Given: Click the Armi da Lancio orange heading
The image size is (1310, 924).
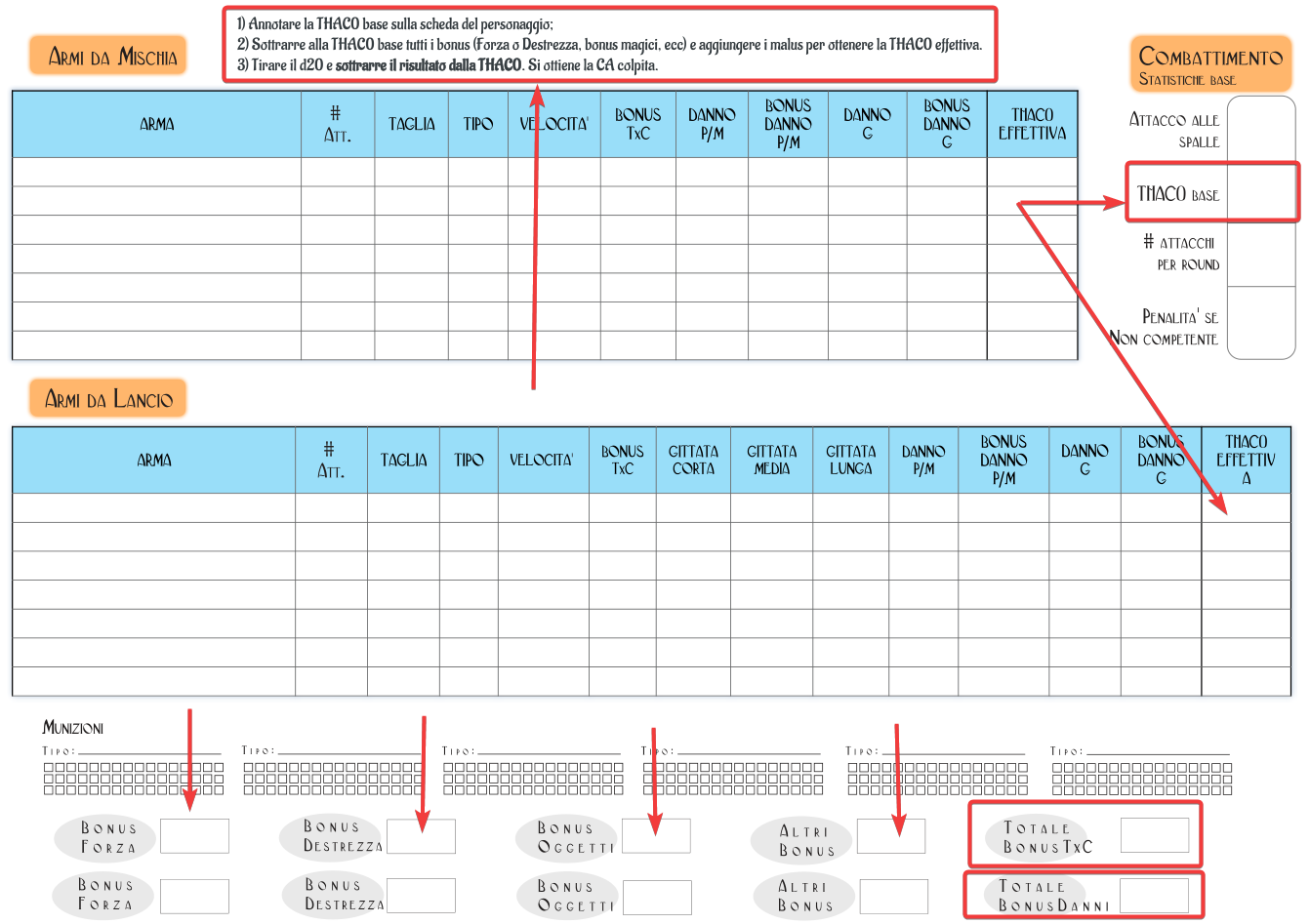Looking at the screenshot, I should 107,398.
